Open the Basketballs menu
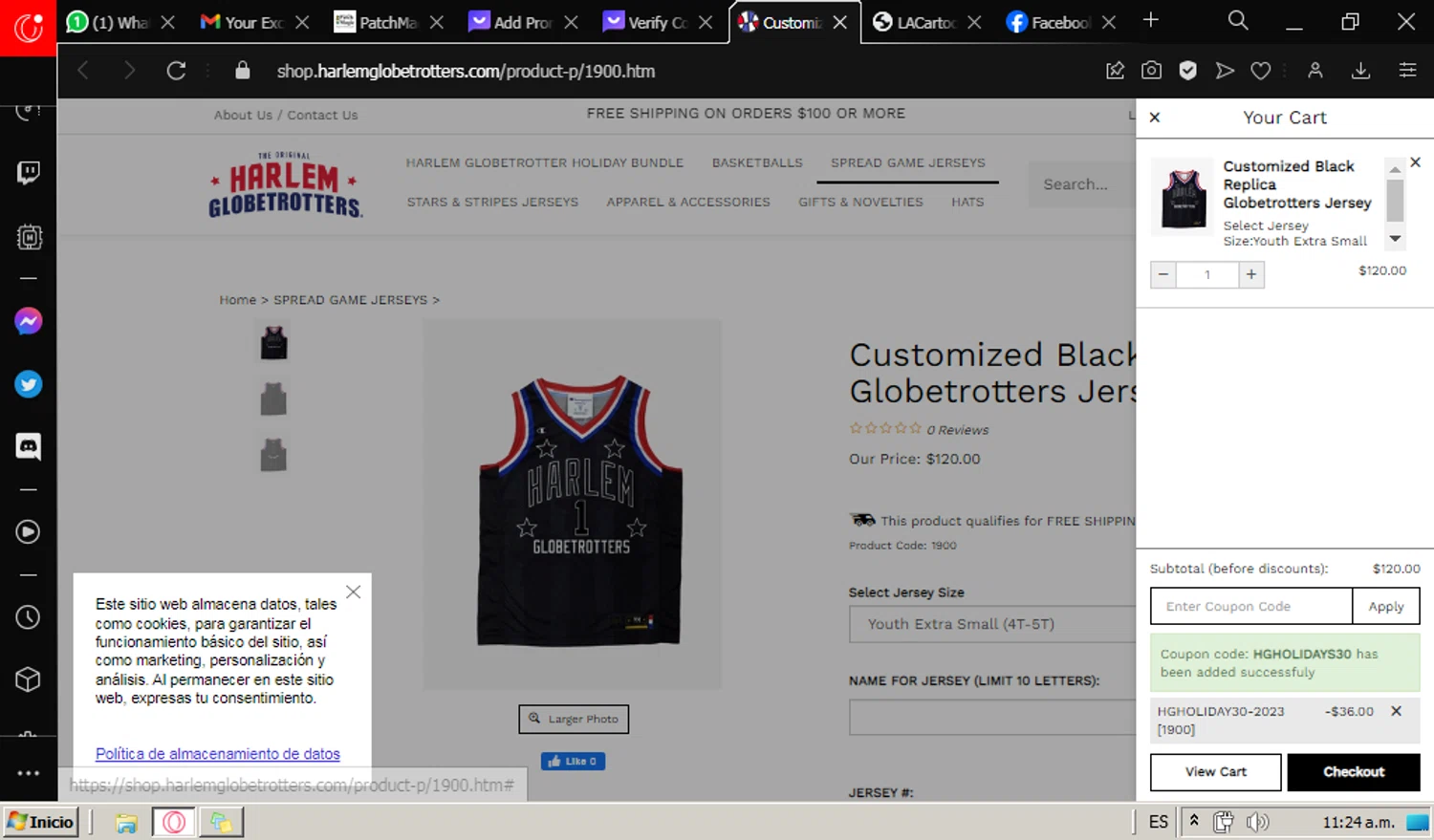Viewport: 1434px width, 840px height. pos(757,163)
